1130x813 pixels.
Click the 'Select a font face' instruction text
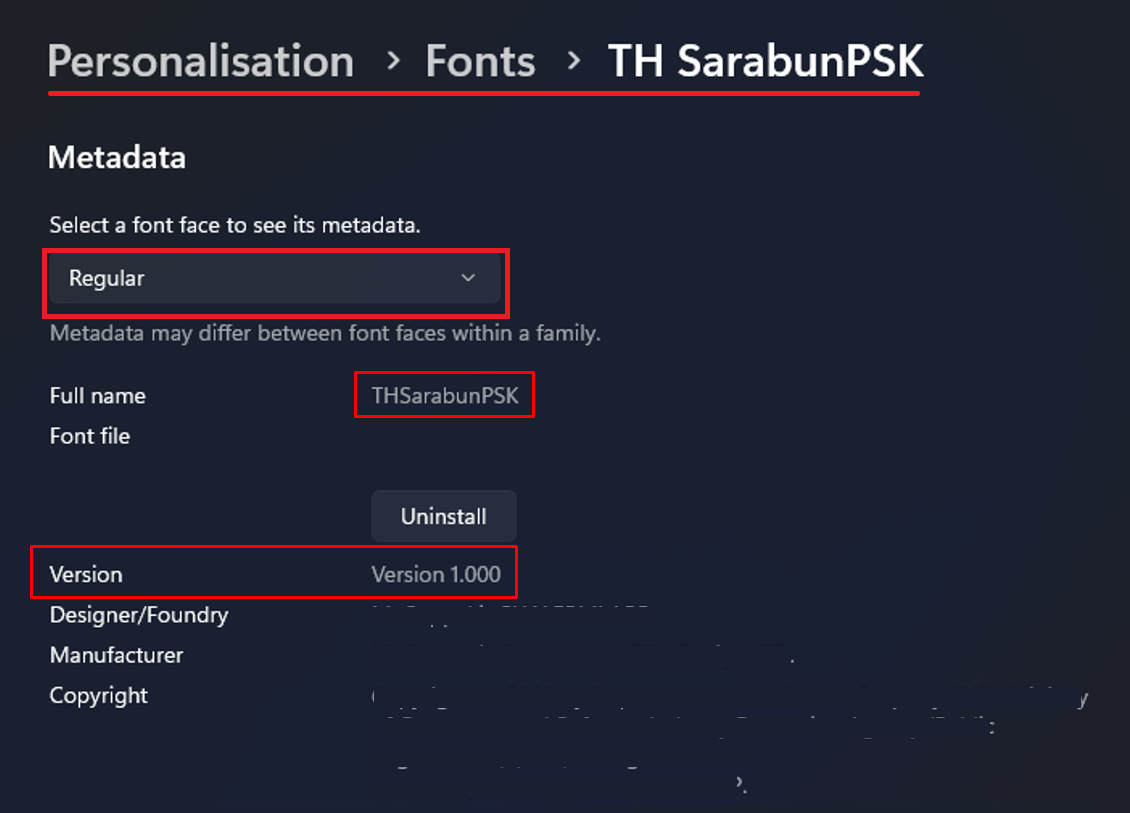tap(234, 226)
